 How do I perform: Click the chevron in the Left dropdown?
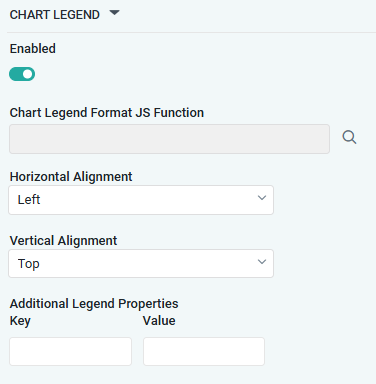pos(262,198)
